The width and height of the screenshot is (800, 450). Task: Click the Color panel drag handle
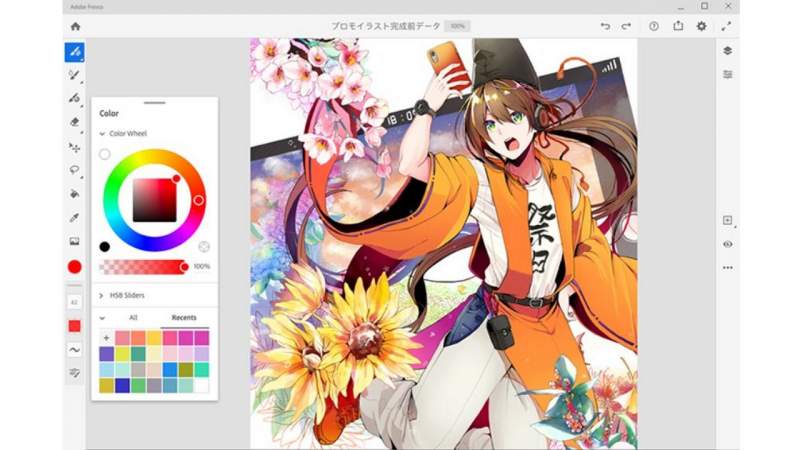pyautogui.click(x=154, y=103)
